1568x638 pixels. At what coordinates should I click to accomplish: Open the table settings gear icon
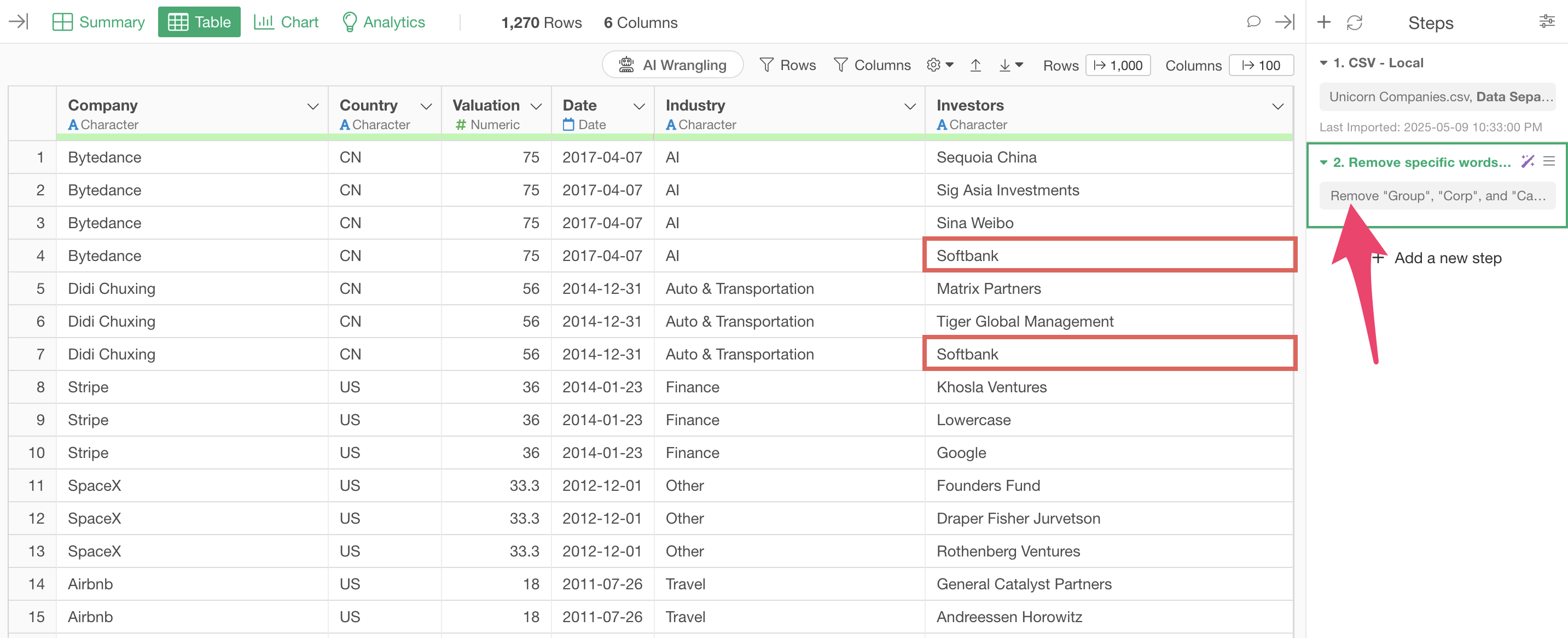pos(933,65)
